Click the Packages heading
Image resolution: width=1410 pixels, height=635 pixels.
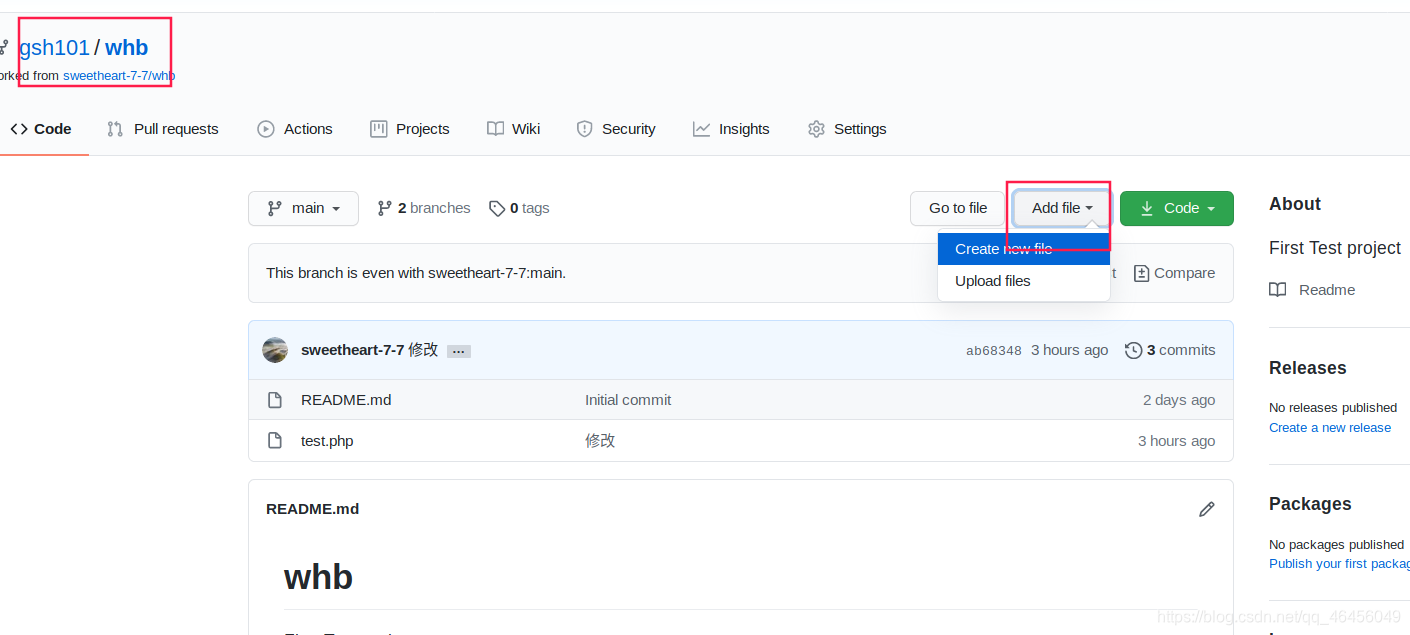[1310, 504]
